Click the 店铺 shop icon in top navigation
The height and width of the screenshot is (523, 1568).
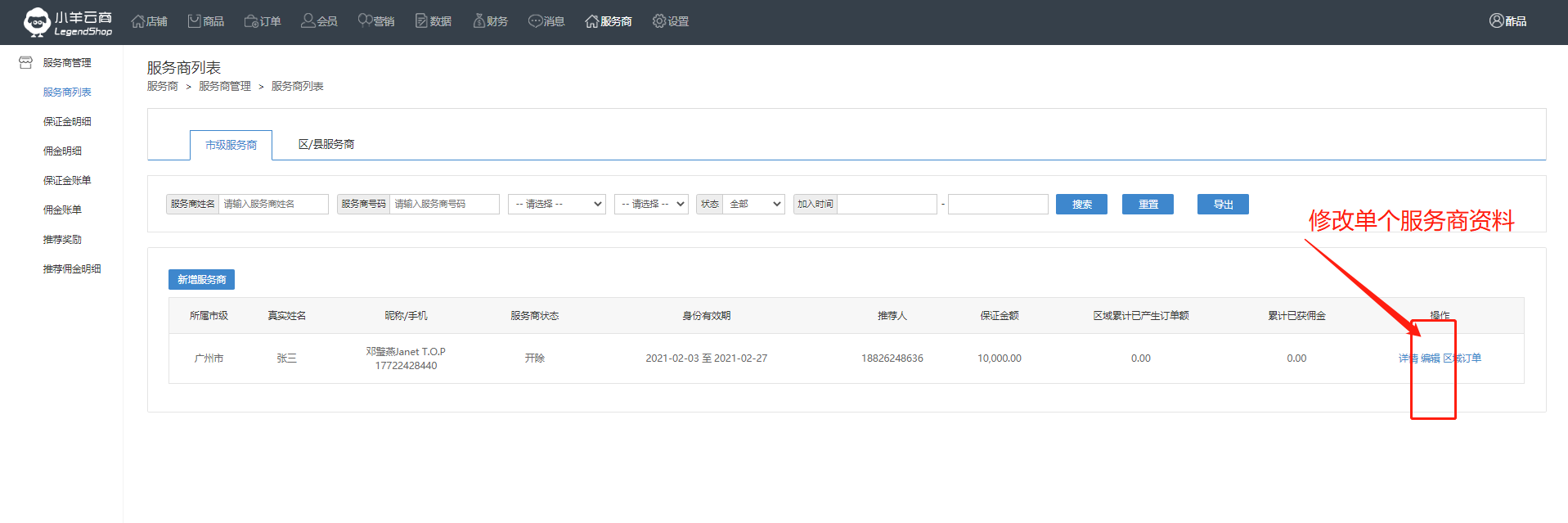pyautogui.click(x=138, y=21)
